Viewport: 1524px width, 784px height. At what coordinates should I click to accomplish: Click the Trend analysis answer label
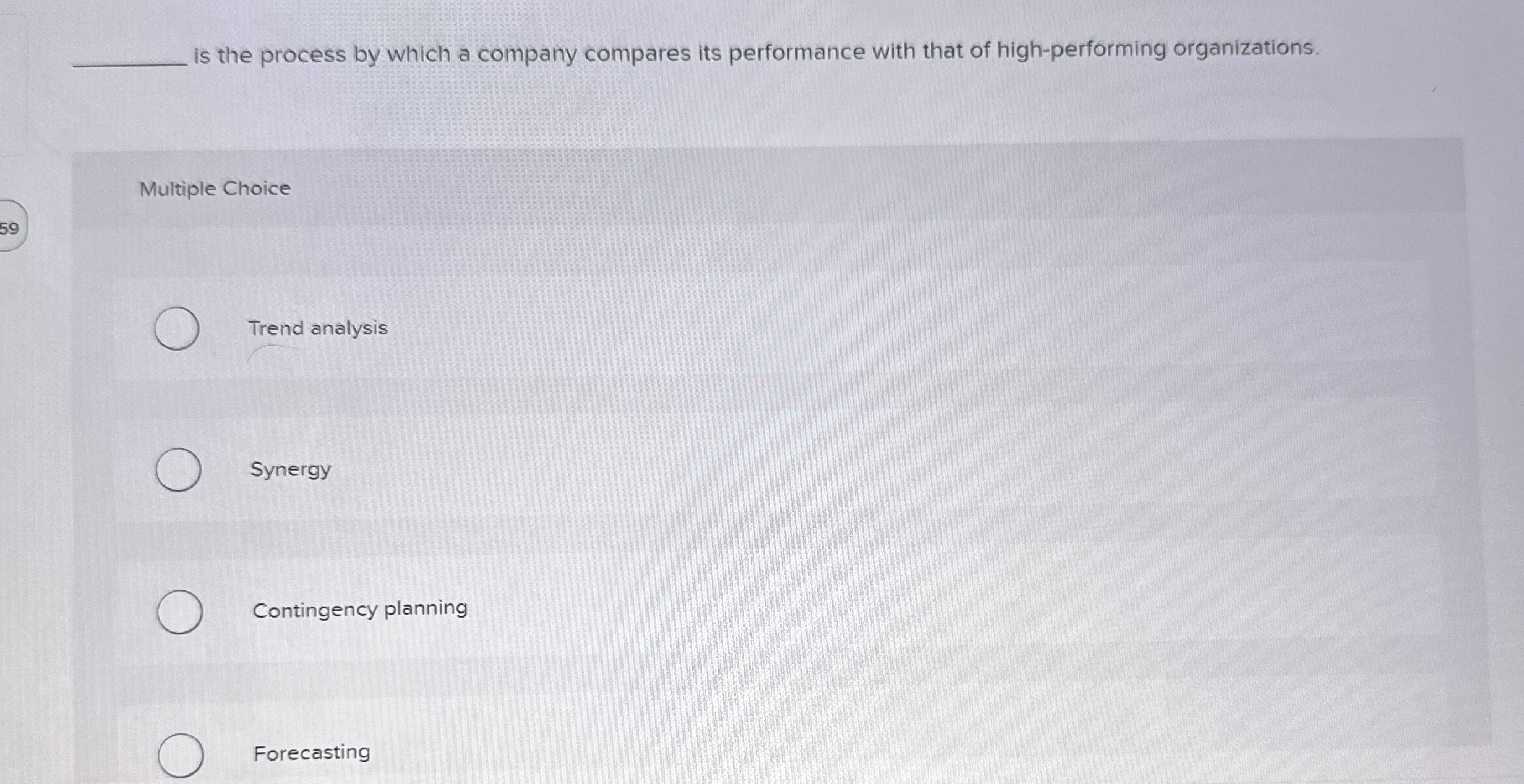[x=318, y=328]
